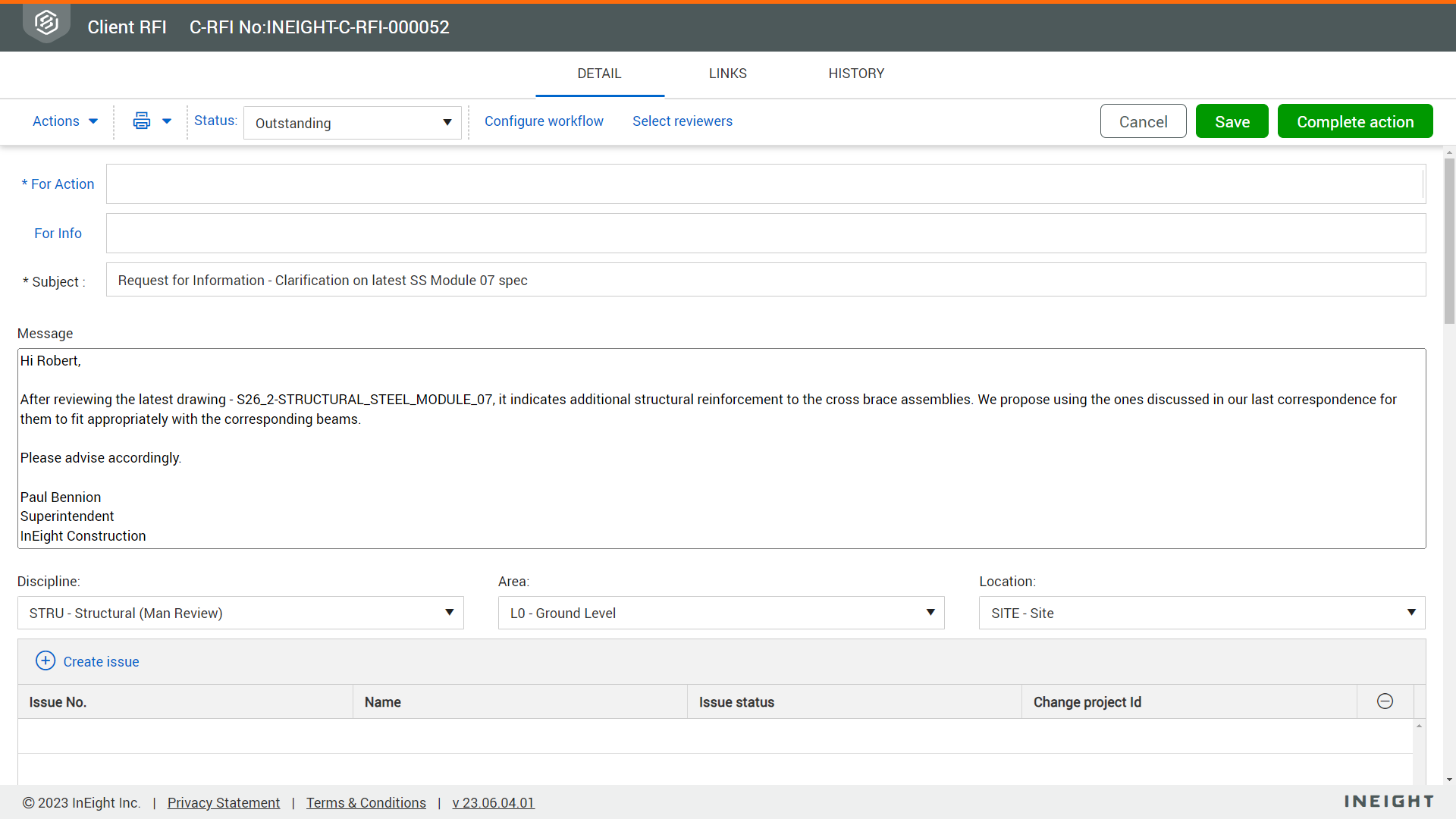The image size is (1456, 819).
Task: Click the Issue No. column header
Action: tap(185, 702)
